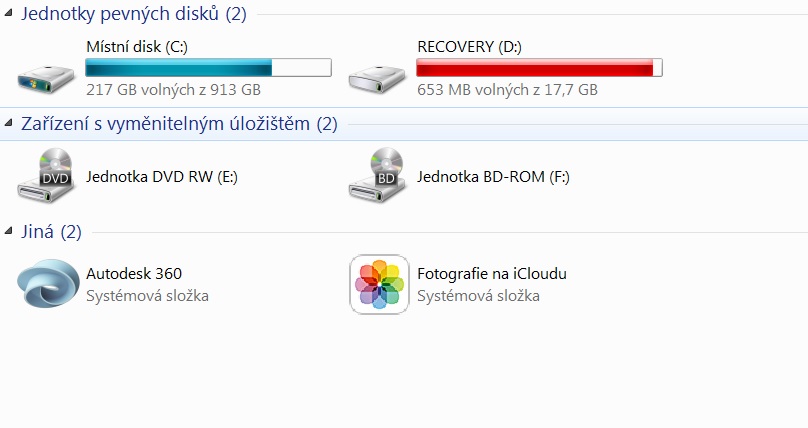This screenshot has width=808, height=428.
Task: Click the Zařízení s vyměnitelným úložištěm header
Action: click(179, 124)
